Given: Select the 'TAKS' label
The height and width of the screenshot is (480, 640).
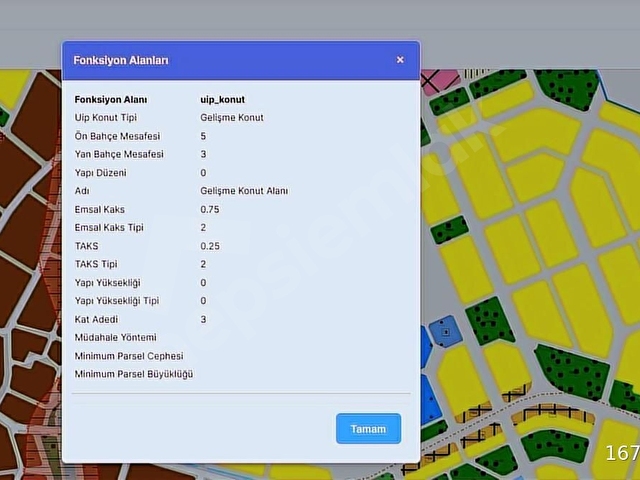Looking at the screenshot, I should (87, 246).
